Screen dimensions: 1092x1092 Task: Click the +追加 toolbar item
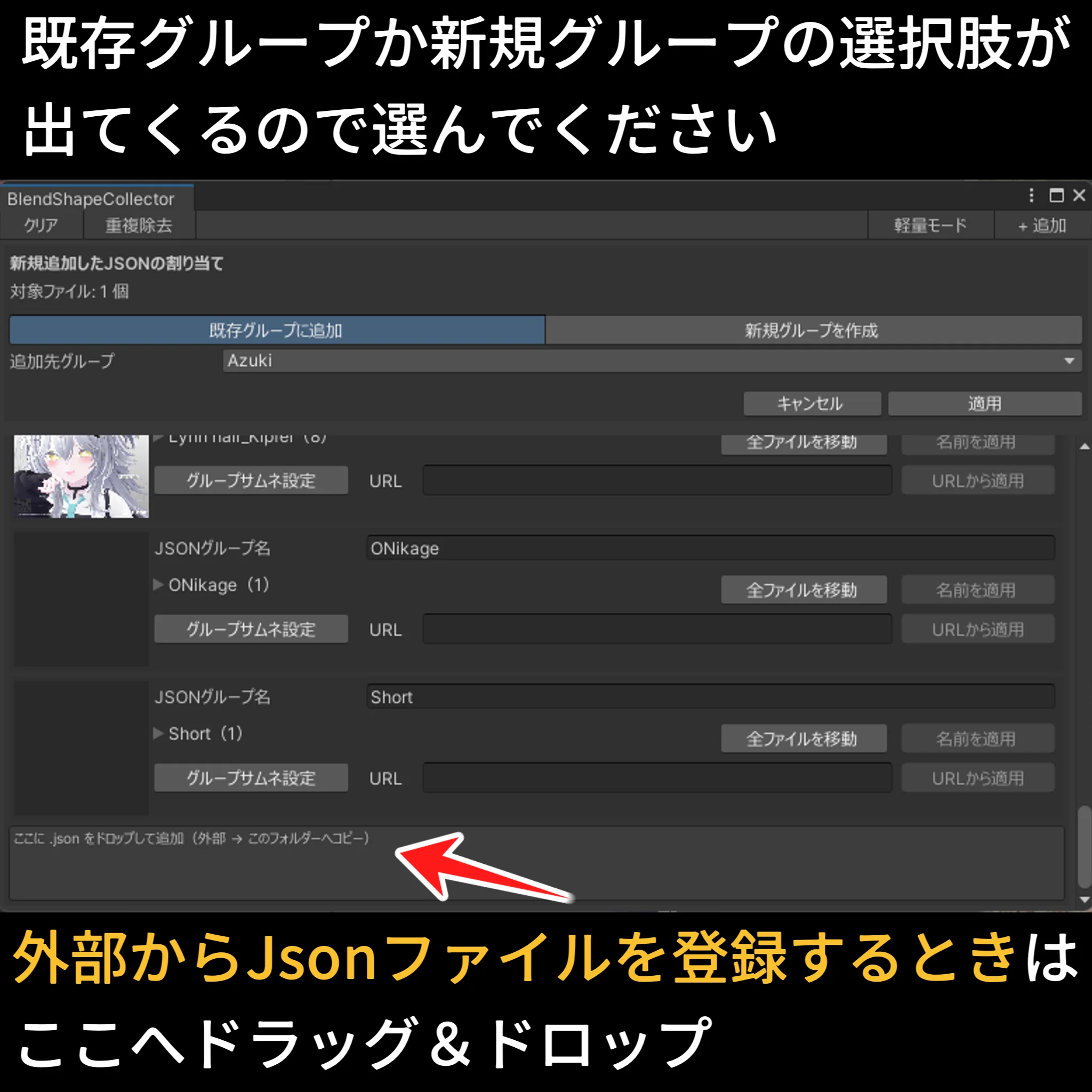coord(1042,225)
